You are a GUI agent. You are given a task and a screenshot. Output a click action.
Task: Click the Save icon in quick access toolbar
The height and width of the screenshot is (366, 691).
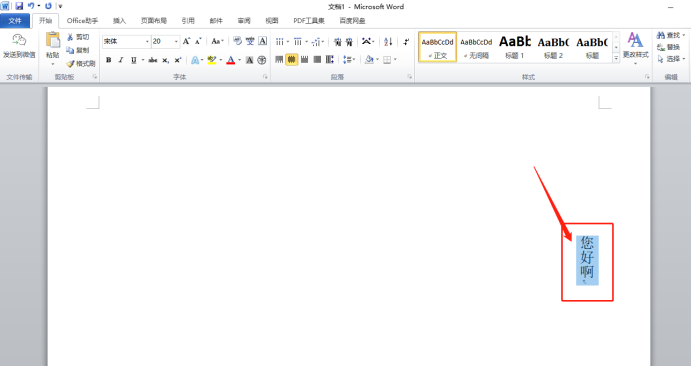point(19,6)
